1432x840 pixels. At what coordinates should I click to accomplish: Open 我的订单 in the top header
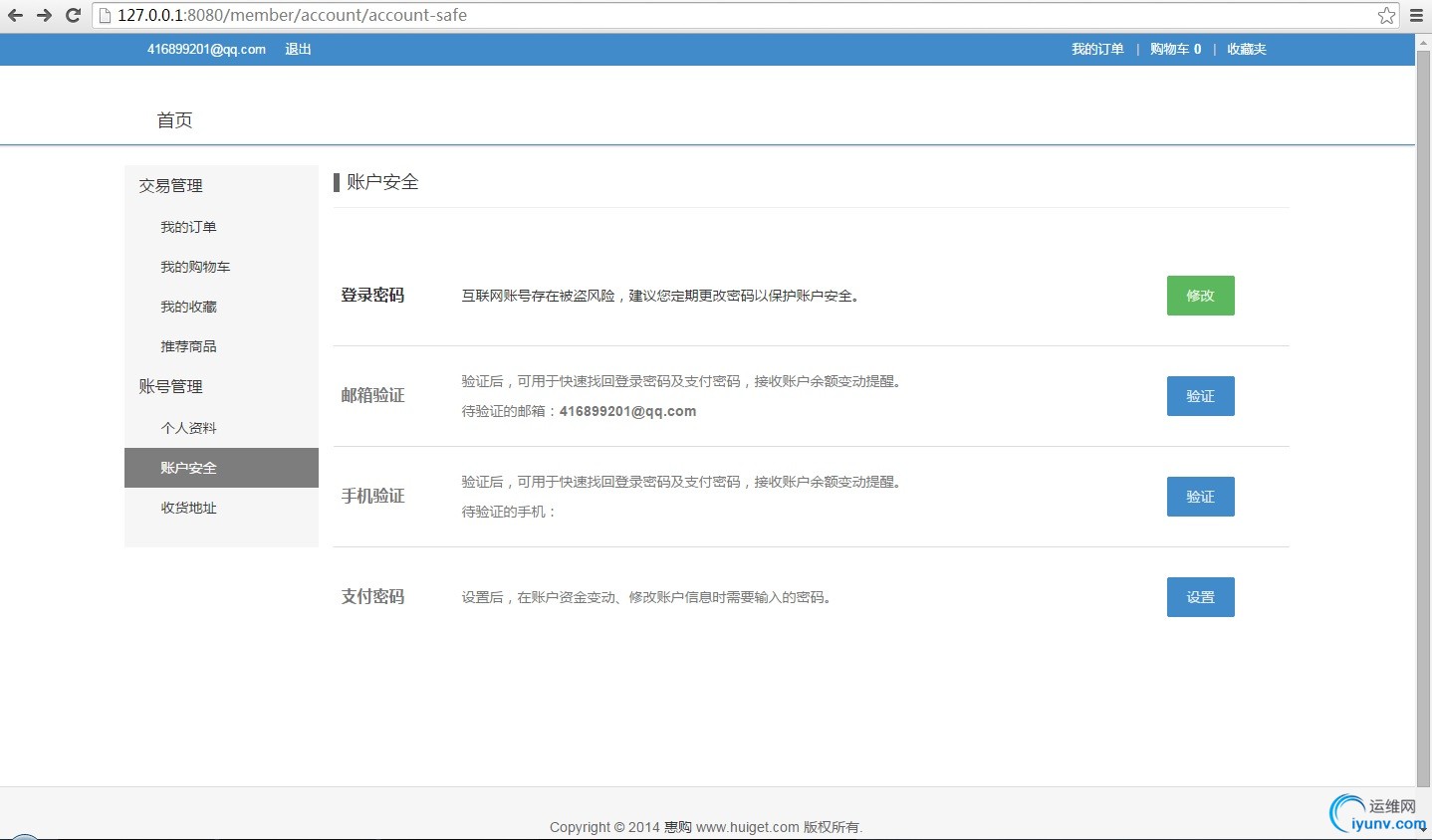pyautogui.click(x=1097, y=49)
